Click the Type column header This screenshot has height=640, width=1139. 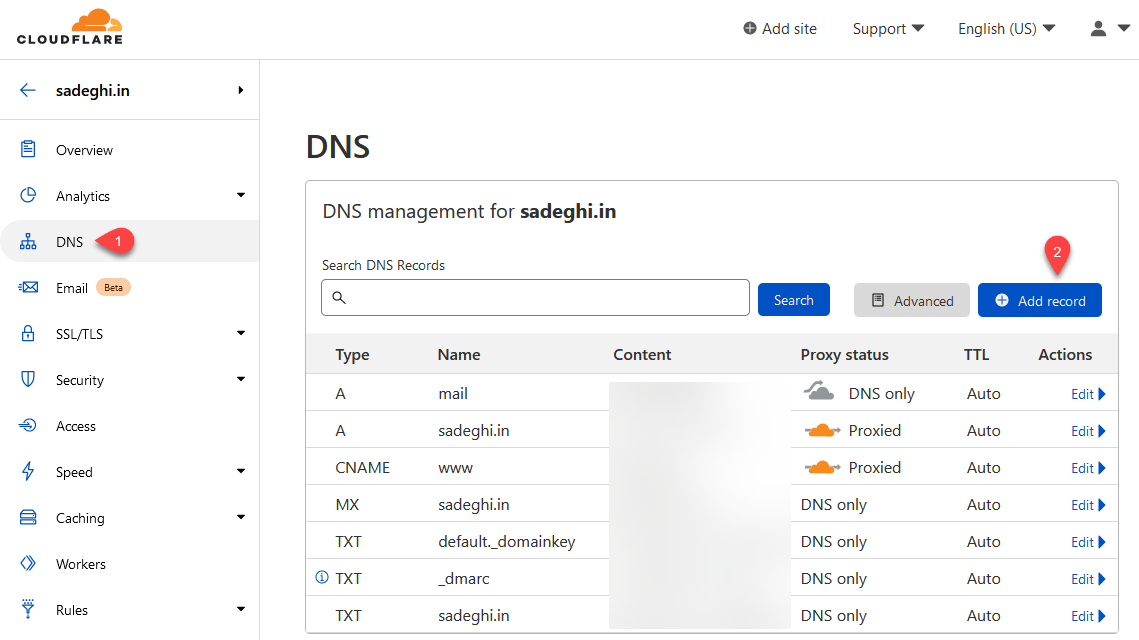[x=352, y=355]
